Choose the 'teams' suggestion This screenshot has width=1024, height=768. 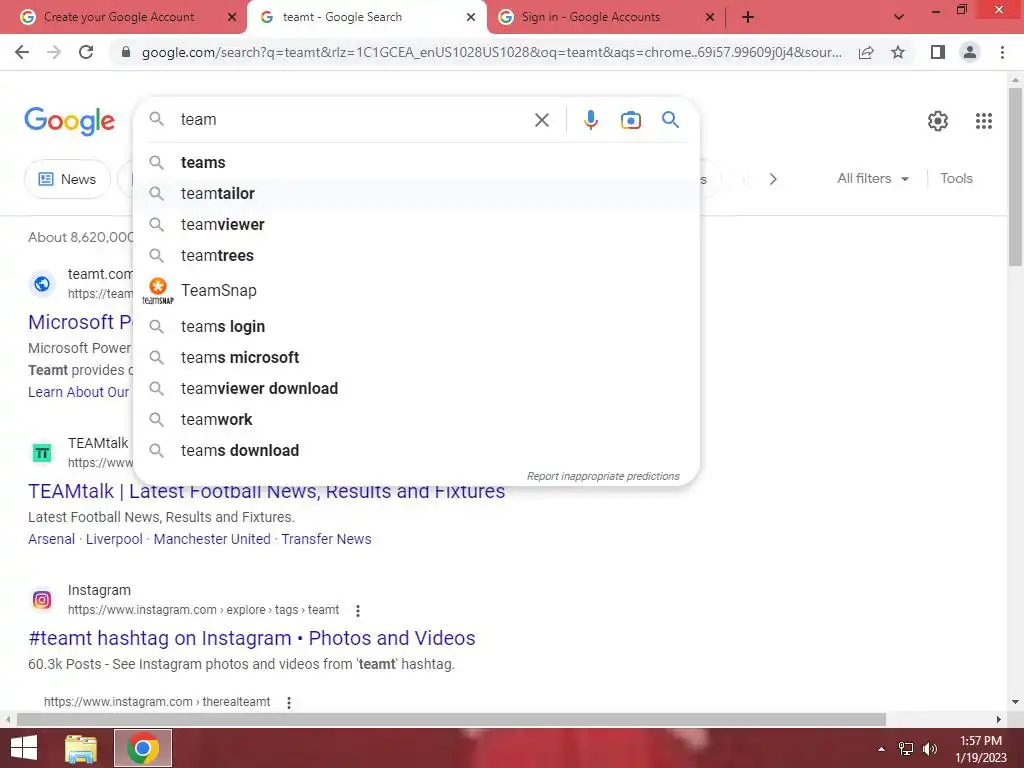416,162
